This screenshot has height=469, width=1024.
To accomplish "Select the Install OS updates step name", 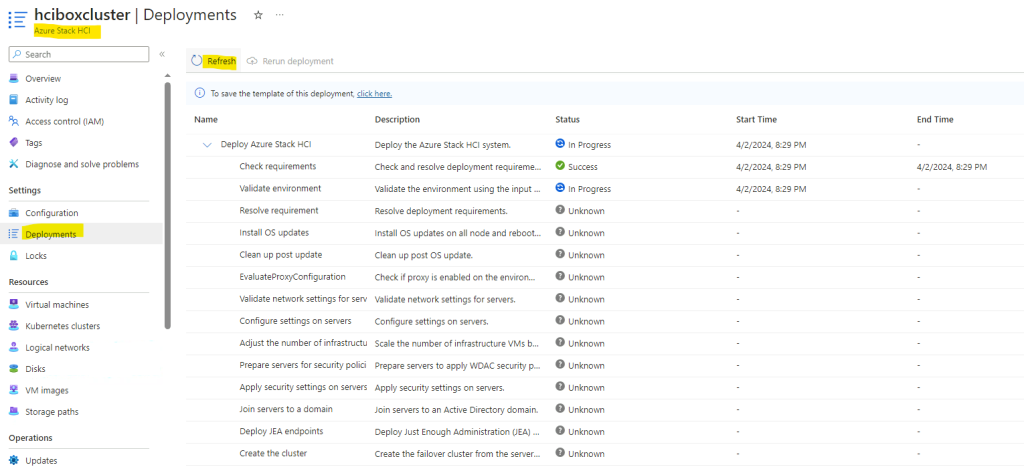I will (274, 232).
